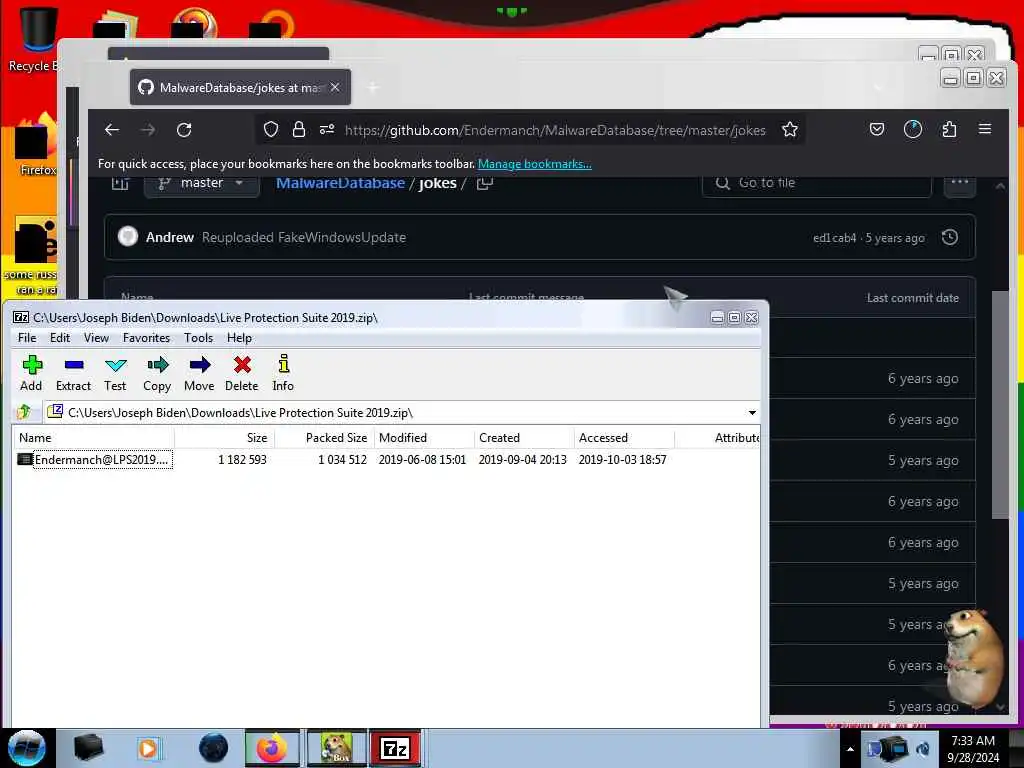Close the MalwareDatabase browser tab

click(334, 87)
